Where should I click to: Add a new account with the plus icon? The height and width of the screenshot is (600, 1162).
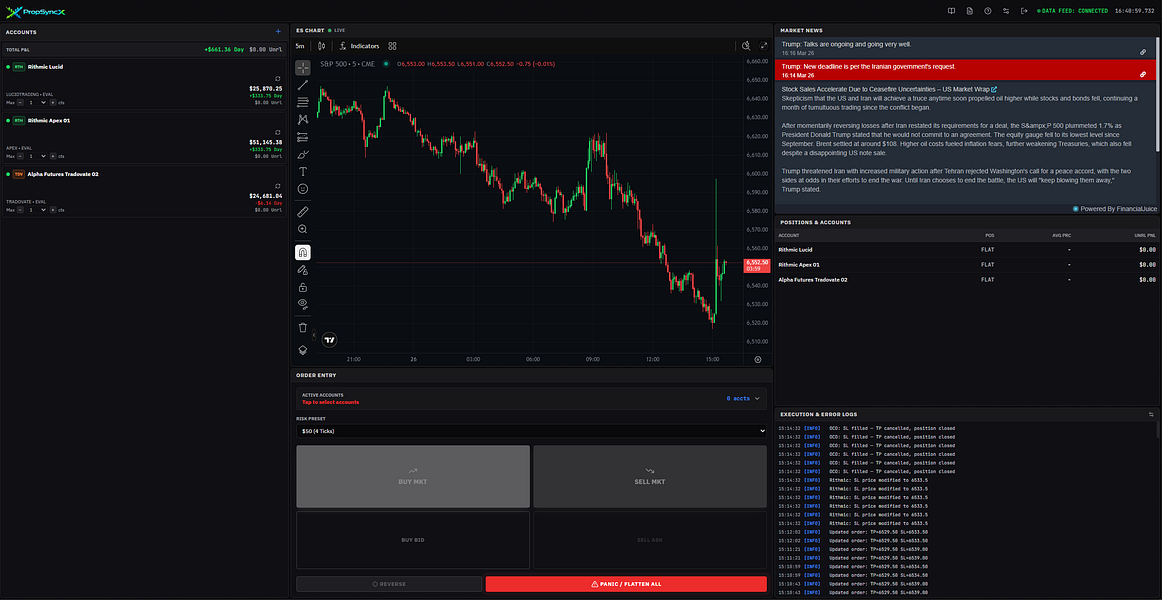(278, 32)
